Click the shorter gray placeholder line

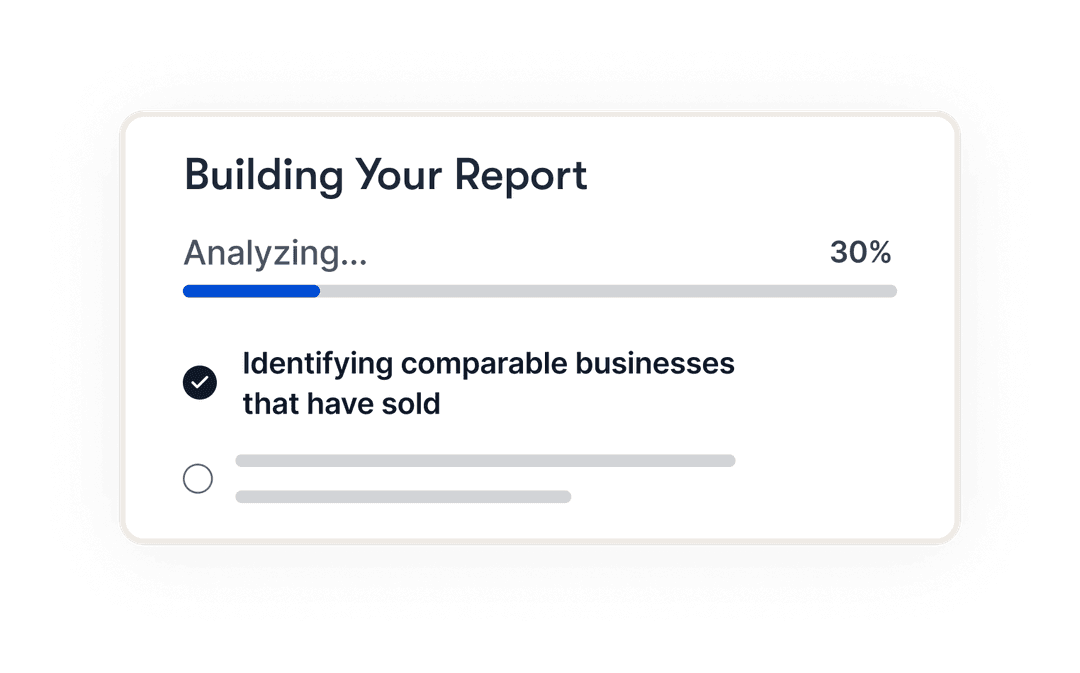(403, 497)
